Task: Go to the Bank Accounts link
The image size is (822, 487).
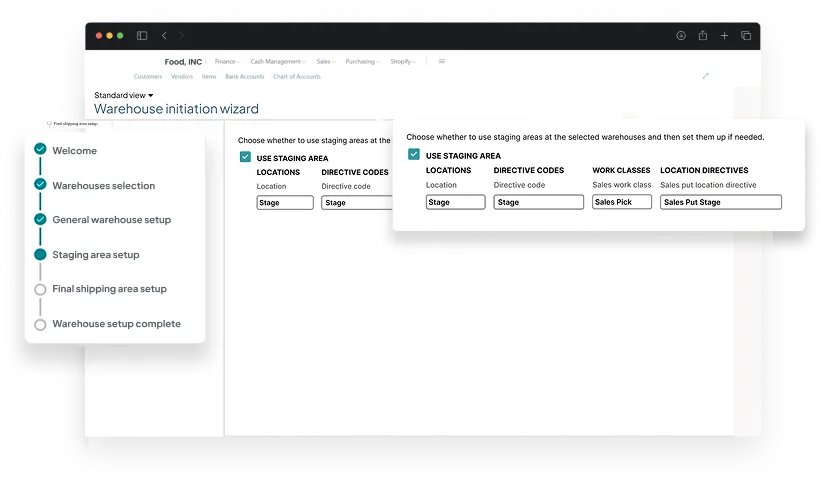Action: [x=245, y=77]
